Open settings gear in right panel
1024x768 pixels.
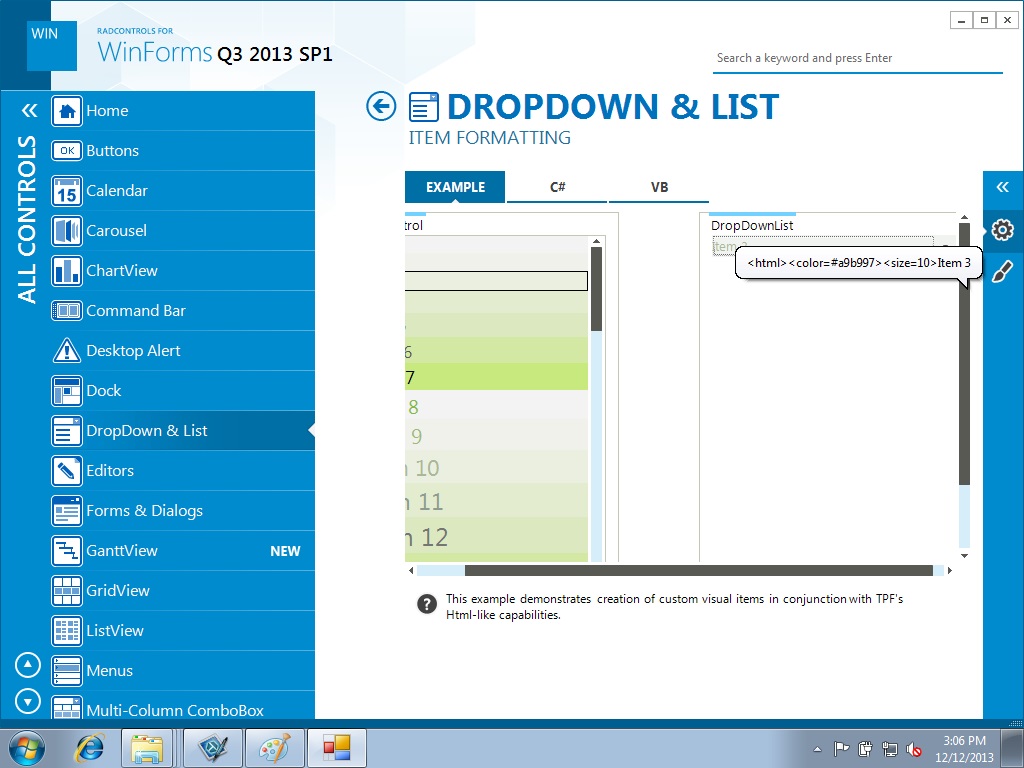[x=1002, y=230]
